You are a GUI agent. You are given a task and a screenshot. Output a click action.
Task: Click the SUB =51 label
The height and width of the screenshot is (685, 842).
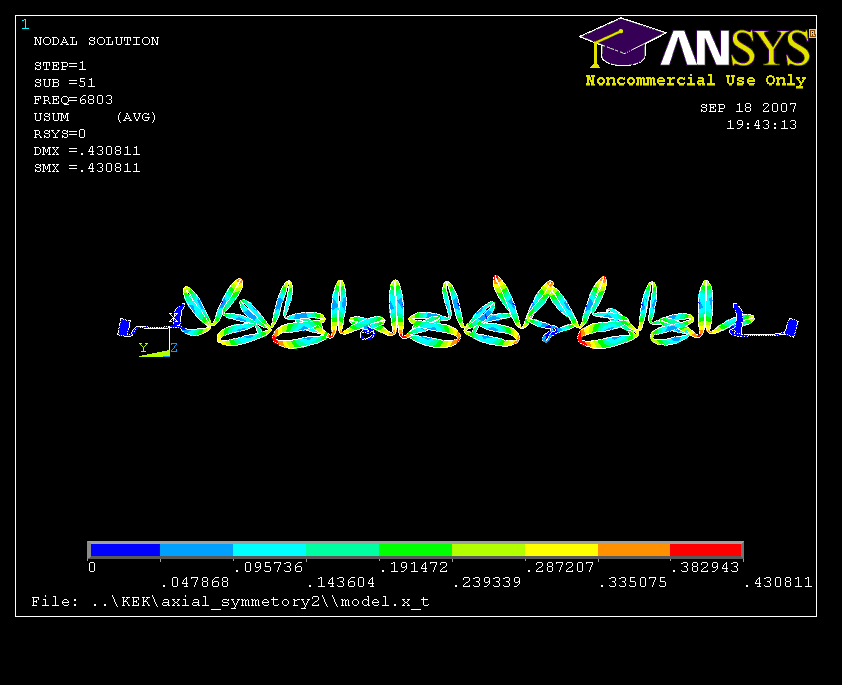pyautogui.click(x=64, y=83)
